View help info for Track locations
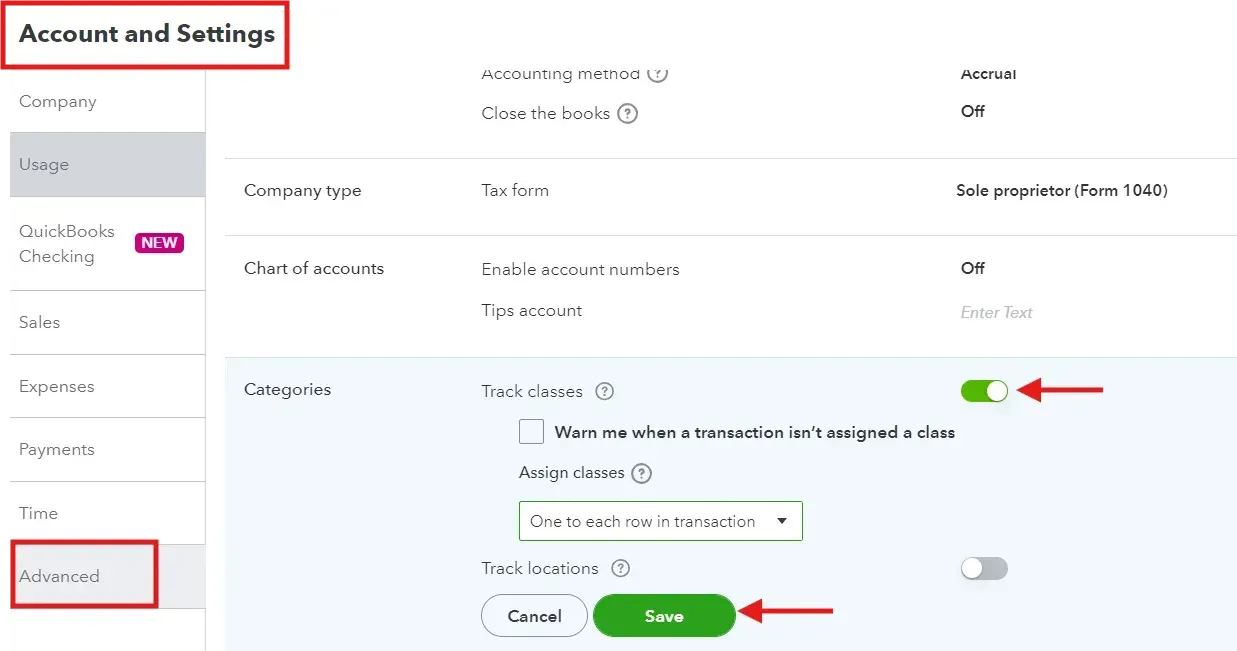1237x651 pixels. coord(621,569)
